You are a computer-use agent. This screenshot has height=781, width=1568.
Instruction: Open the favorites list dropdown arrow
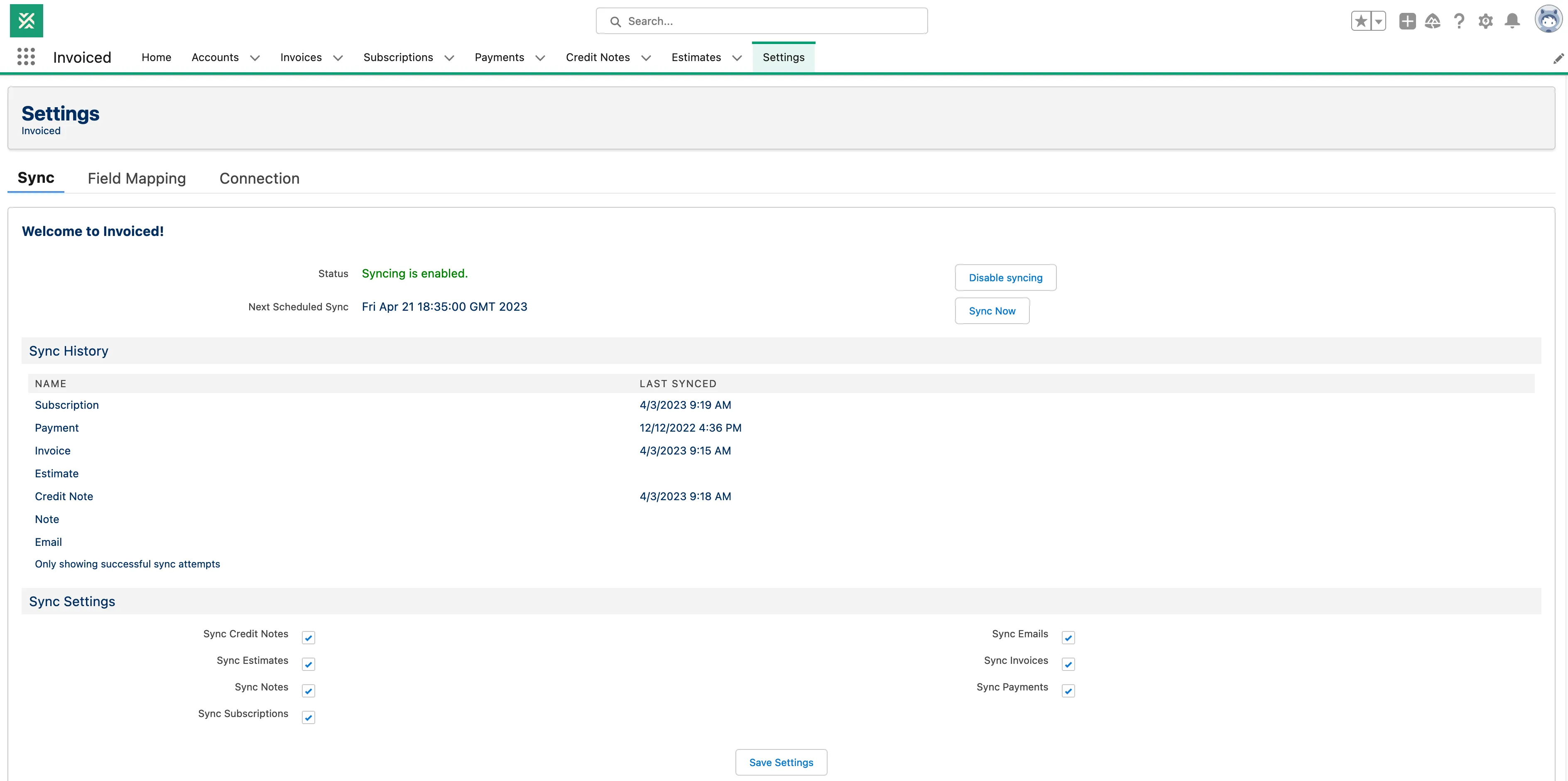pyautogui.click(x=1379, y=21)
